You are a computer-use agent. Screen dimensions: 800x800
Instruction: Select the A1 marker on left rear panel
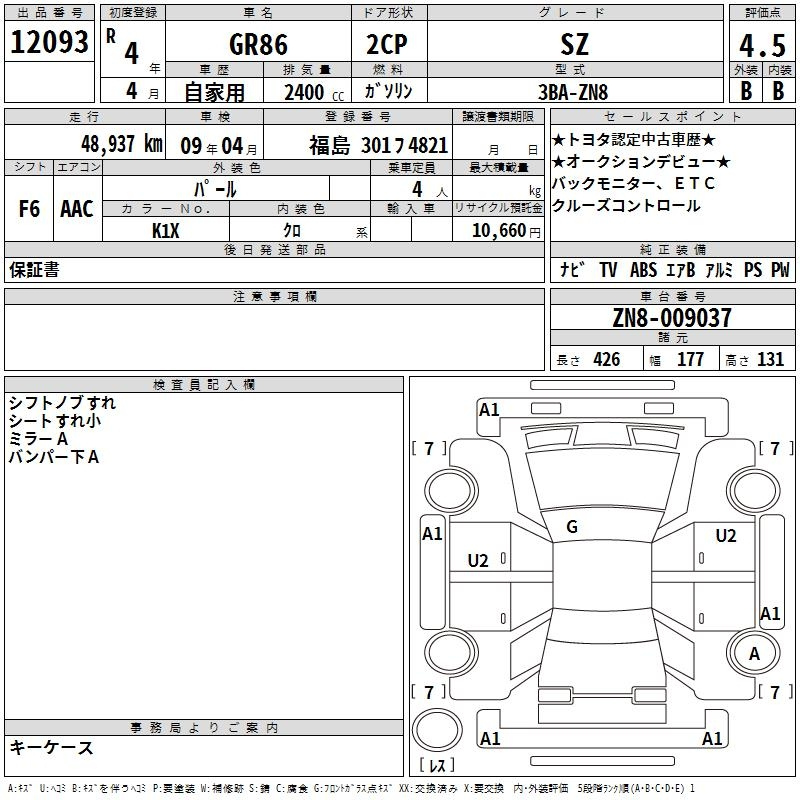pyautogui.click(x=434, y=534)
